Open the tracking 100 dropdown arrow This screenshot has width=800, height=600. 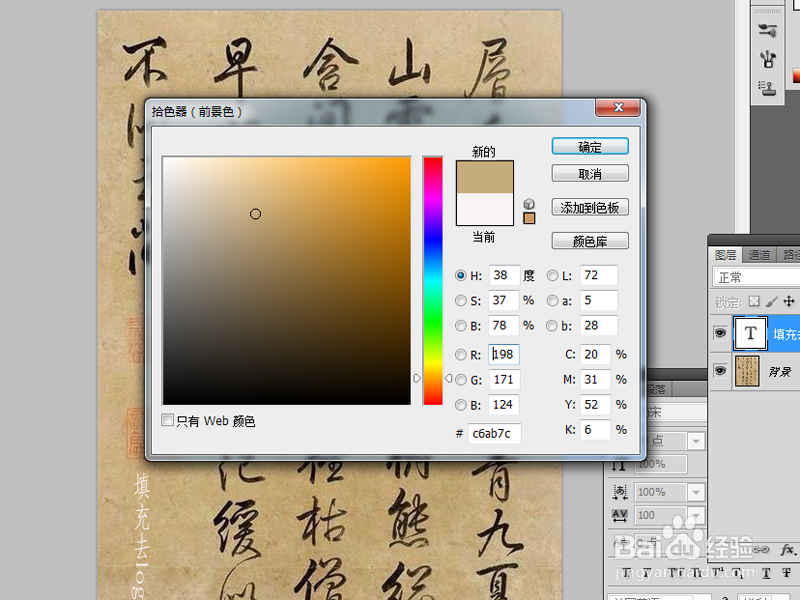pyautogui.click(x=696, y=515)
